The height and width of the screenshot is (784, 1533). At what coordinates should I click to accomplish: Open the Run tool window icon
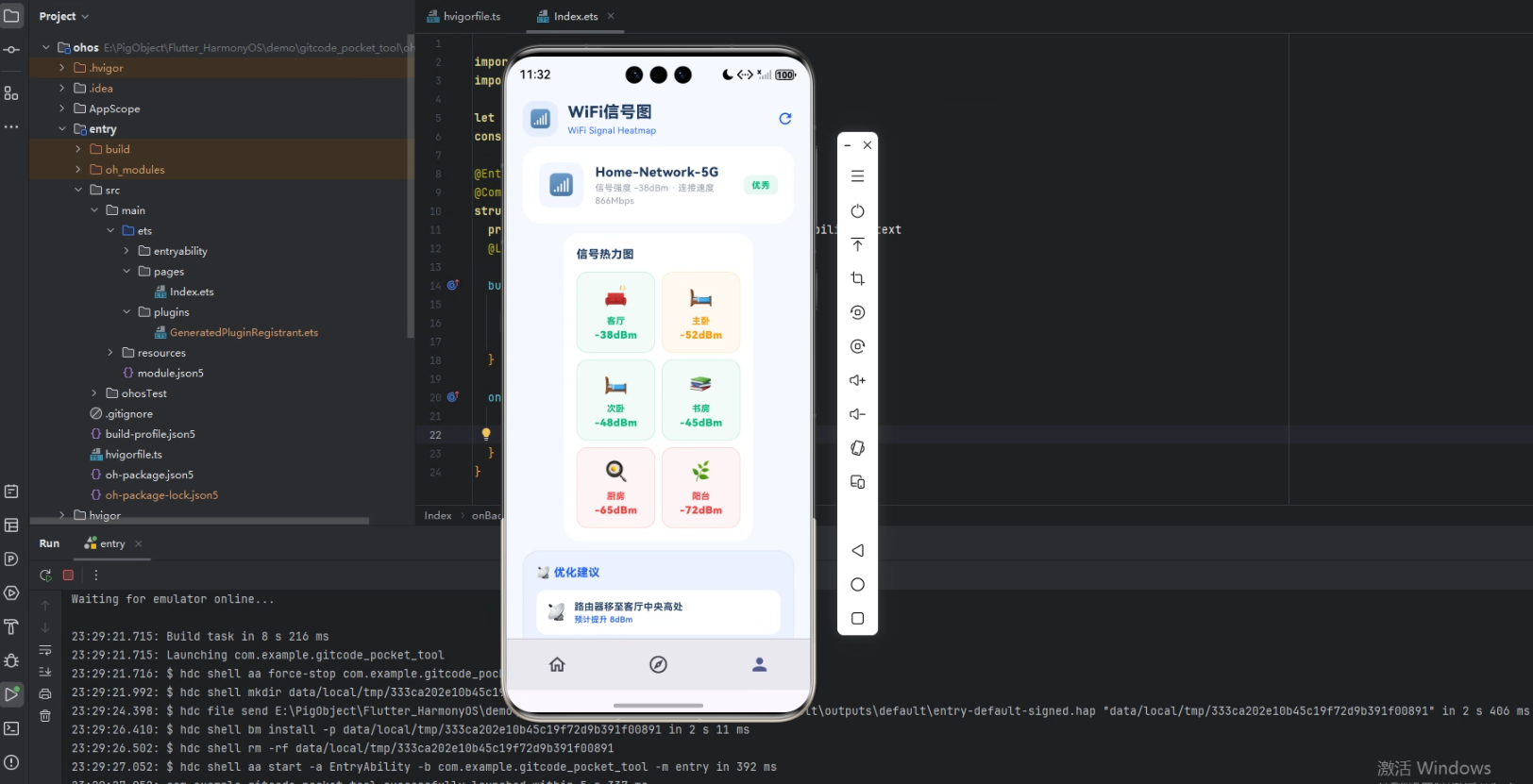11,694
